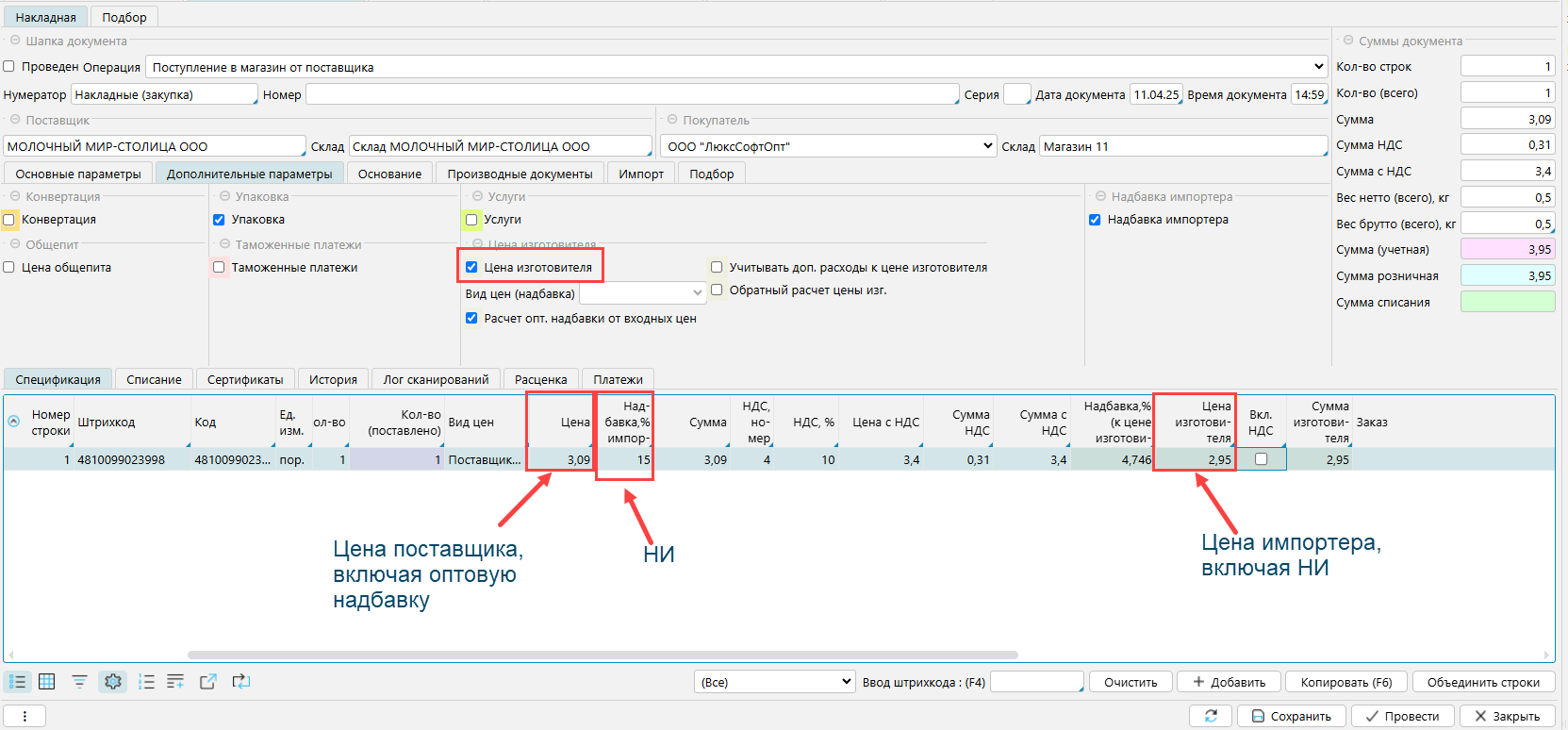
Task: Open the Покупатель ООО "ЛюксСофтОпт" dropdown
Action: click(x=987, y=146)
